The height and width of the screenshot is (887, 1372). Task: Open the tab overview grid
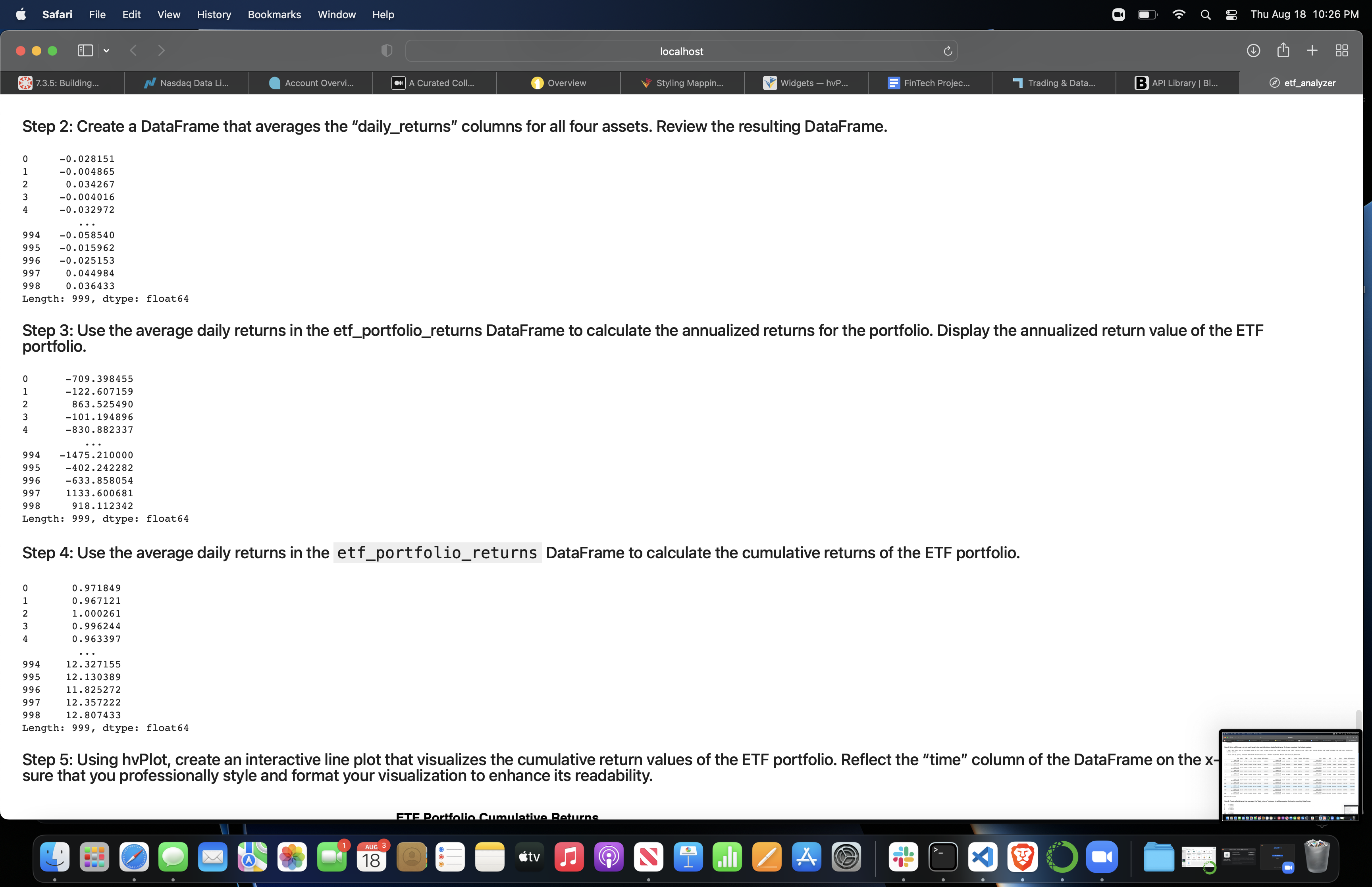pos(1341,51)
